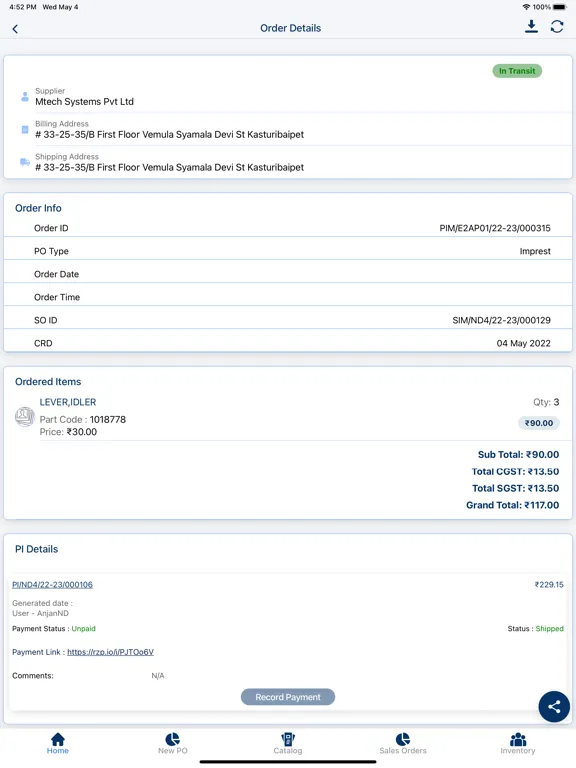
Task: Open the Inventory tab
Action: (x=518, y=743)
